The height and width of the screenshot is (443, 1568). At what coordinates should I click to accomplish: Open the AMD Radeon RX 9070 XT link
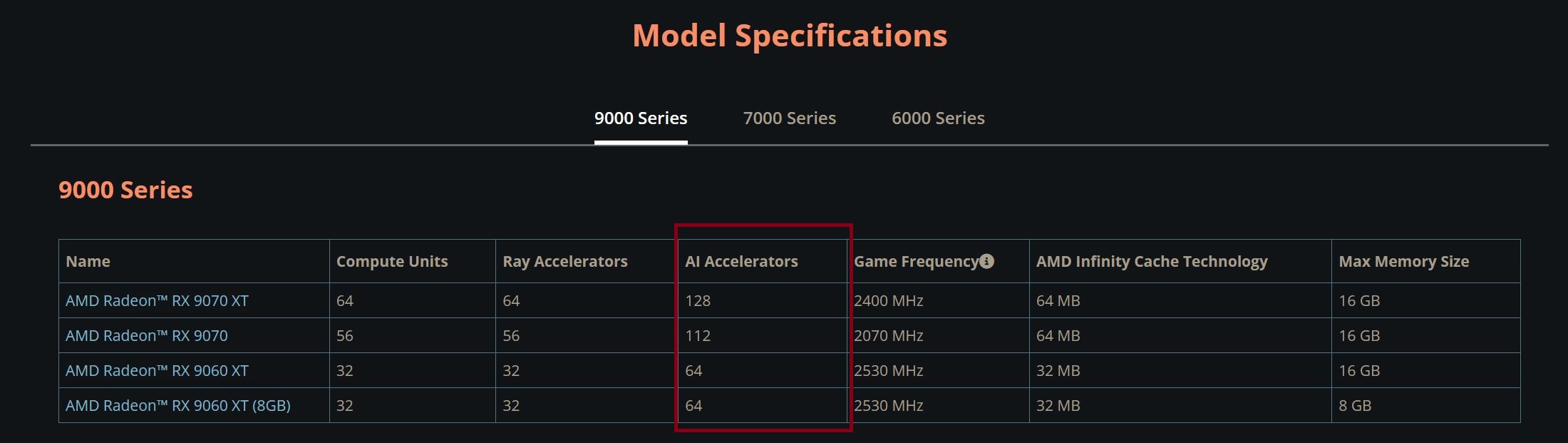pyautogui.click(x=157, y=301)
